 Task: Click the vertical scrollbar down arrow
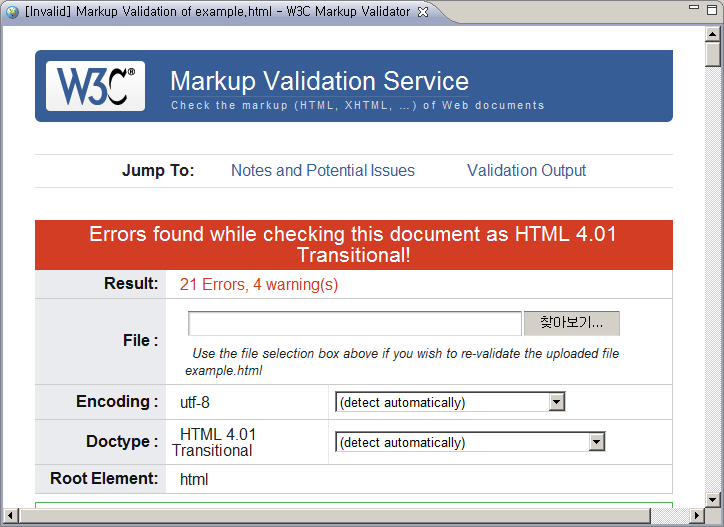tap(712, 498)
